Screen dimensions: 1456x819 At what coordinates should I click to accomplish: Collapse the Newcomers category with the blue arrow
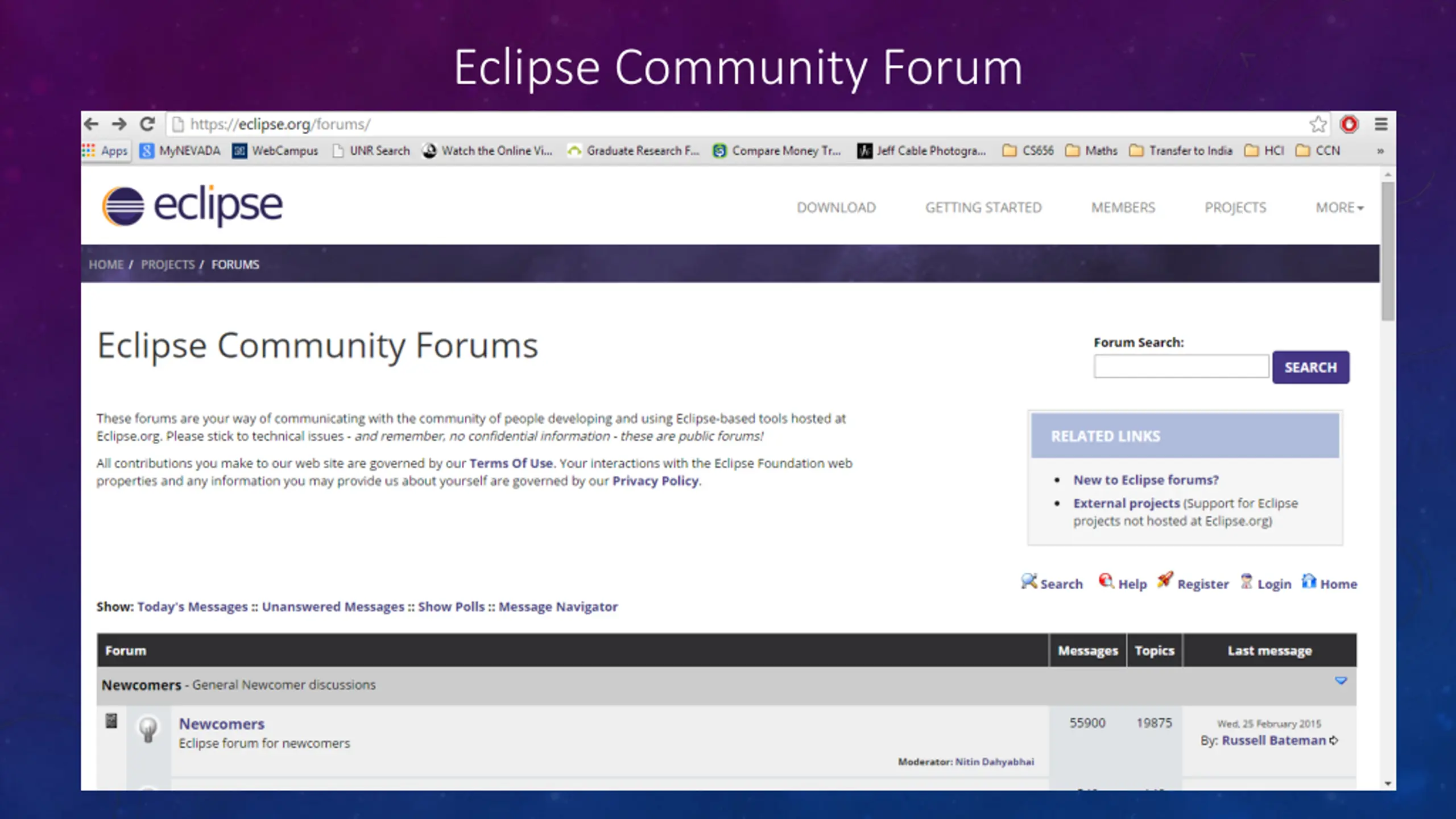1341,681
